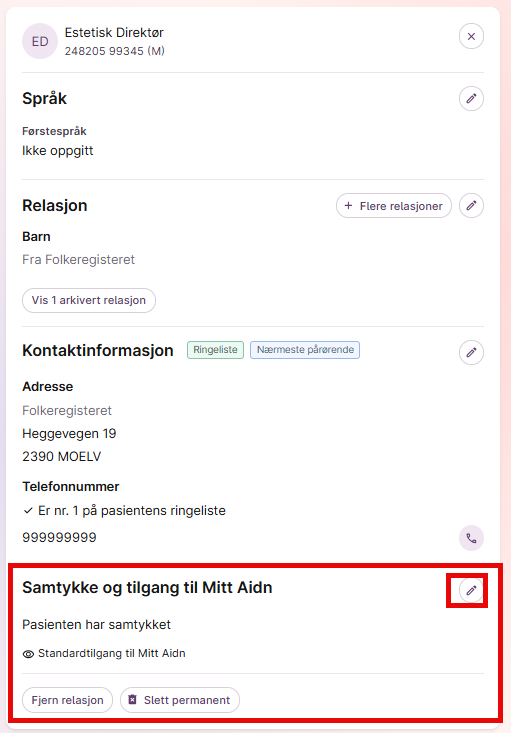Select the phone number 999999999 text
Viewport: 511px width, 733px height.
(59, 538)
